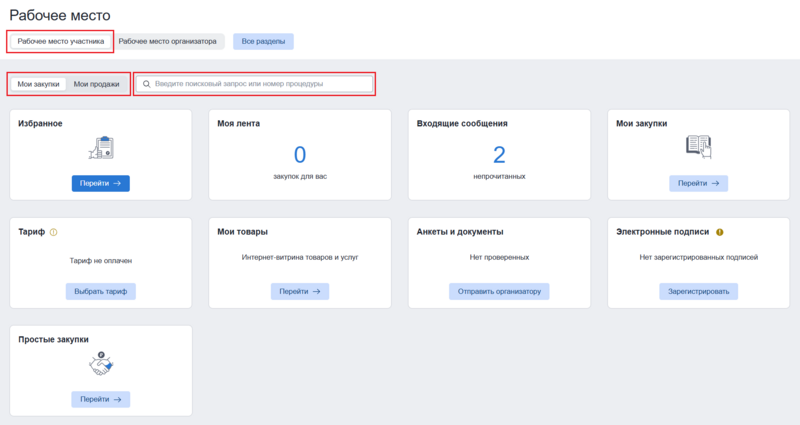
Task: Click the Простые закупки handshake icon
Action: click(100, 365)
